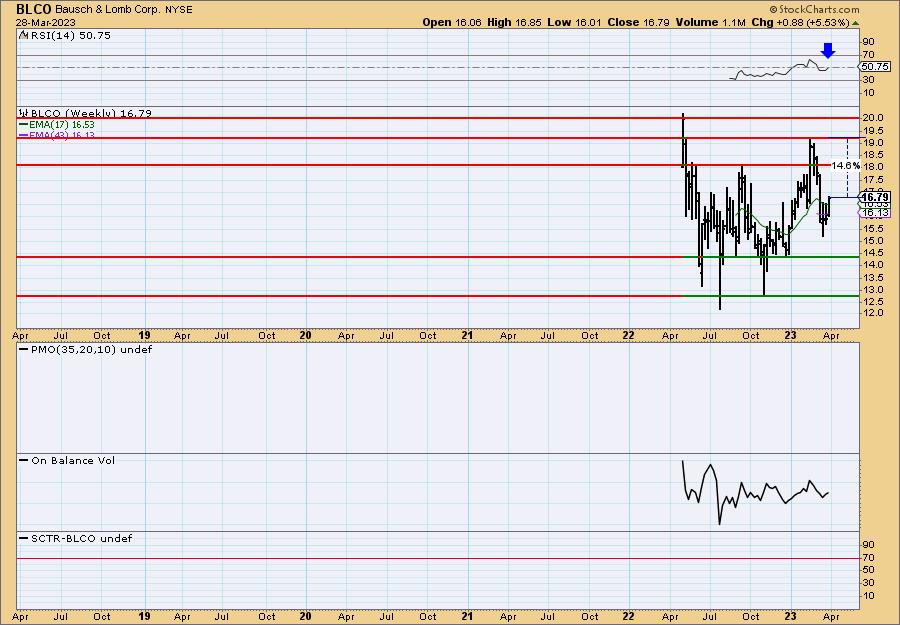Click the 14.6% upside annotation label
This screenshot has width=900, height=625.
click(845, 165)
